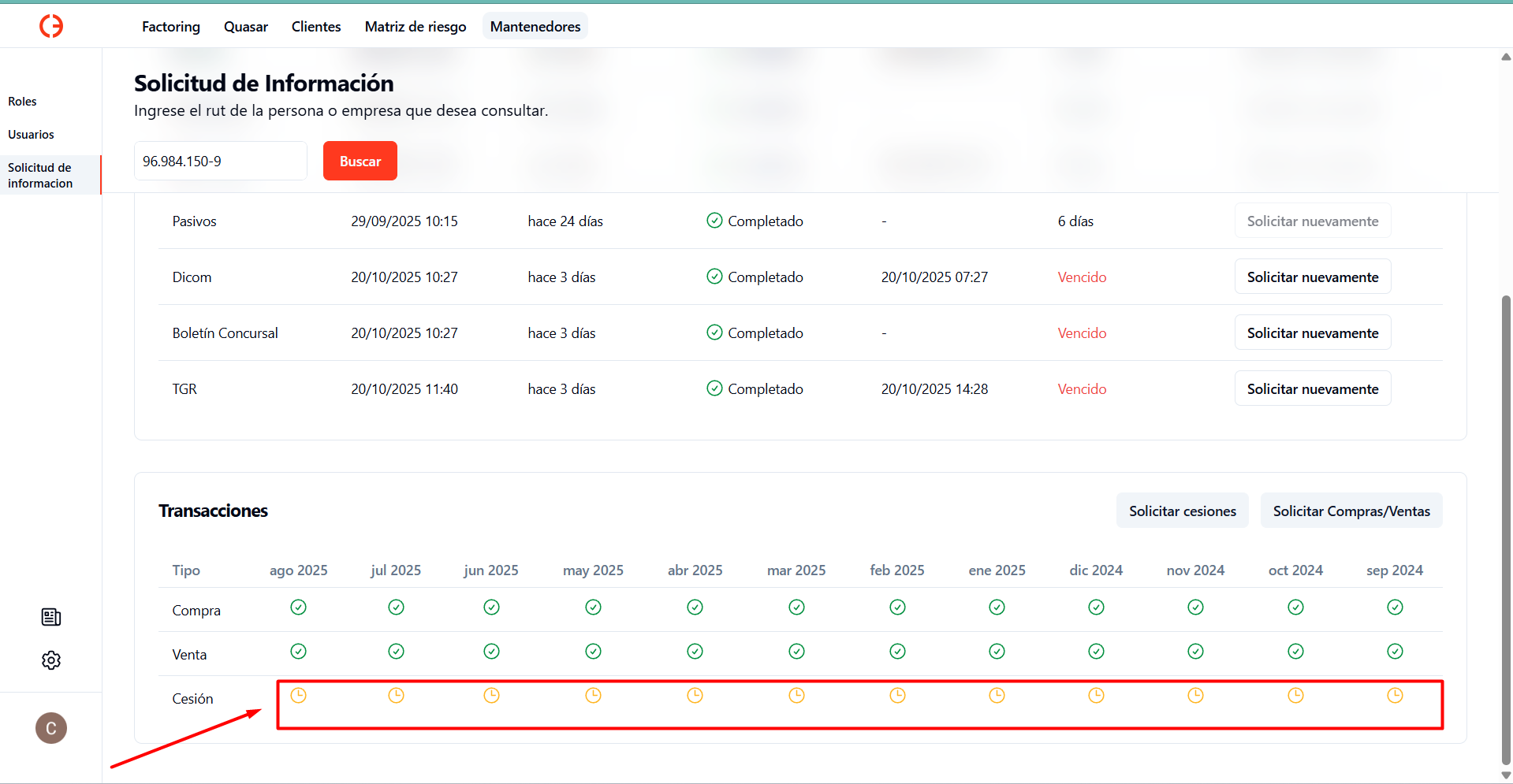
Task: Click the Compra check icon for ago 2025
Action: tap(298, 607)
